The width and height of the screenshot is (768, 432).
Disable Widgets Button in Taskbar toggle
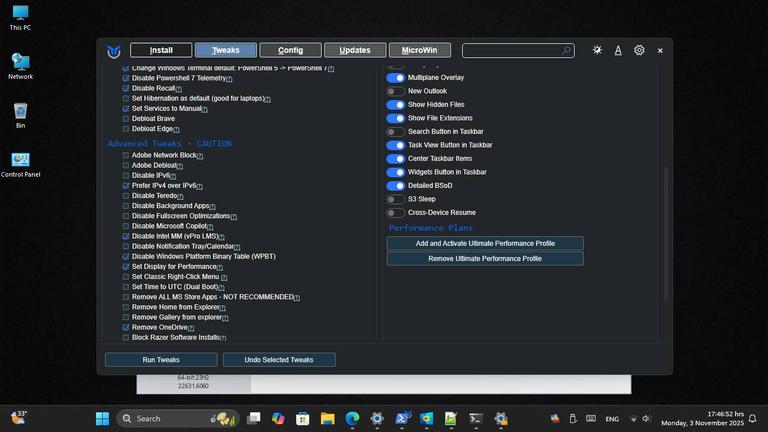(395, 172)
